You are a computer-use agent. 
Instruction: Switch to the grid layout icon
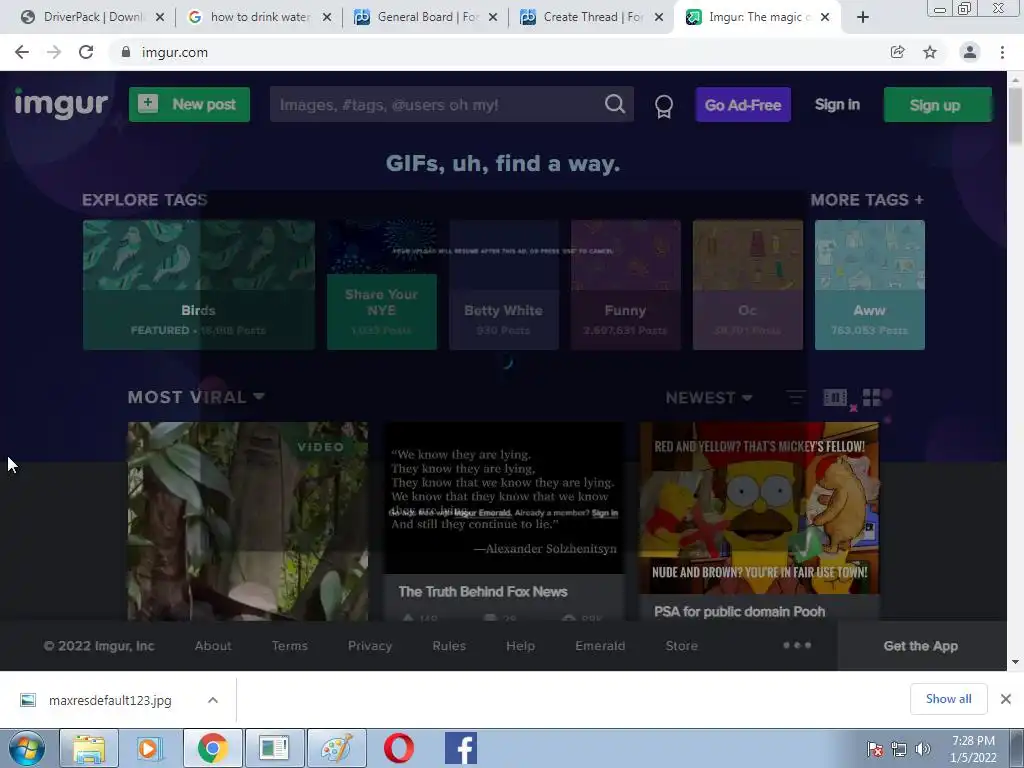[x=872, y=397]
